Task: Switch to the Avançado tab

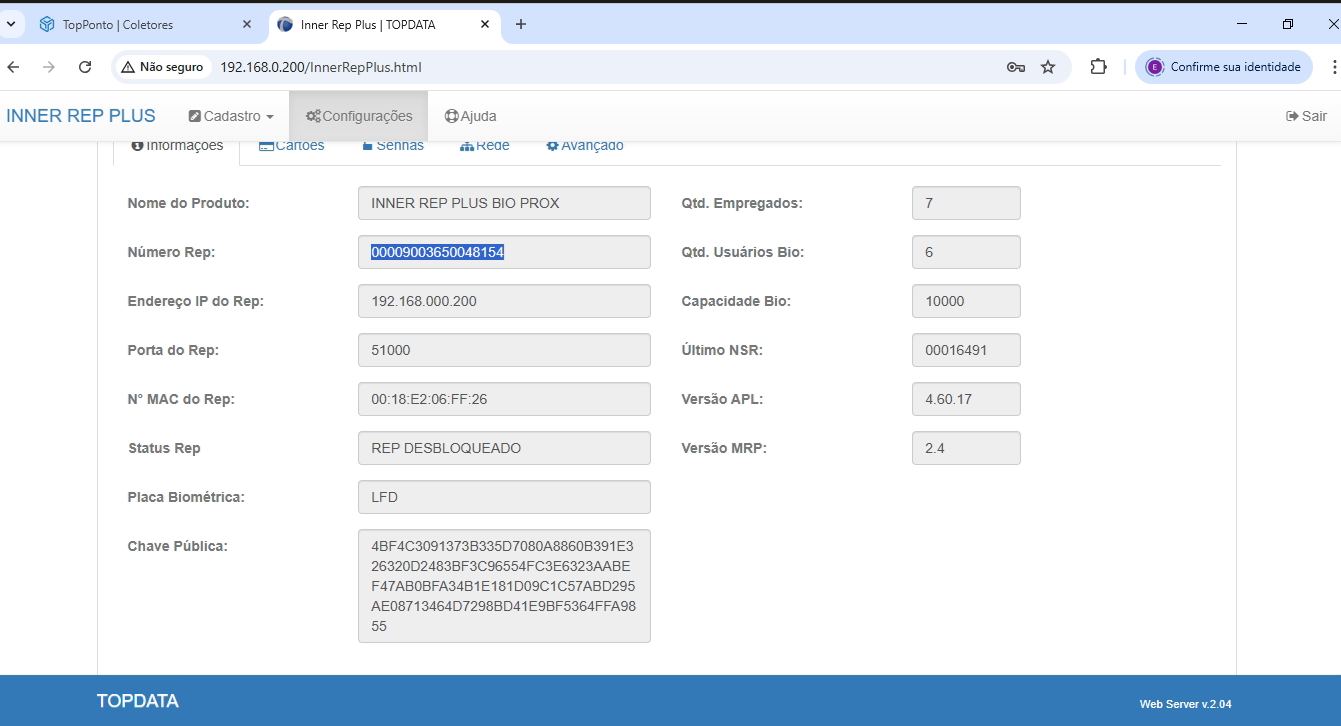Action: coord(585,146)
